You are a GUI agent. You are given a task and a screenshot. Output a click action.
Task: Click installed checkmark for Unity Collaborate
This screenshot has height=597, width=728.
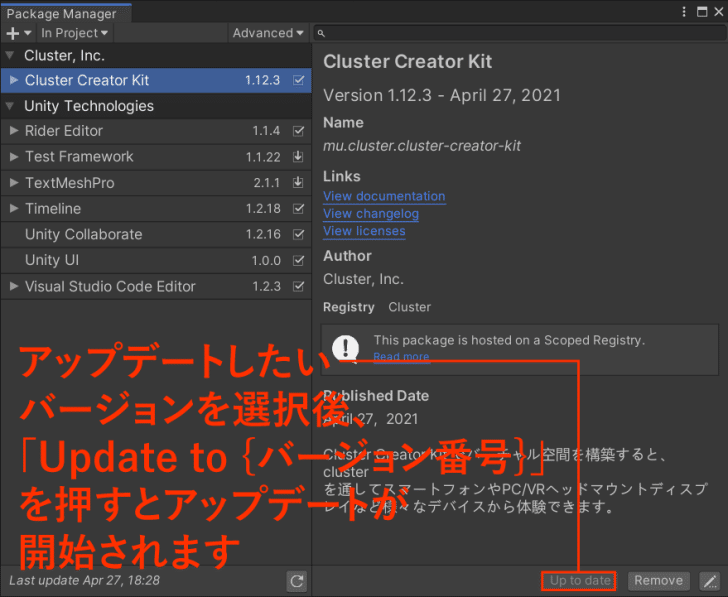tap(299, 234)
